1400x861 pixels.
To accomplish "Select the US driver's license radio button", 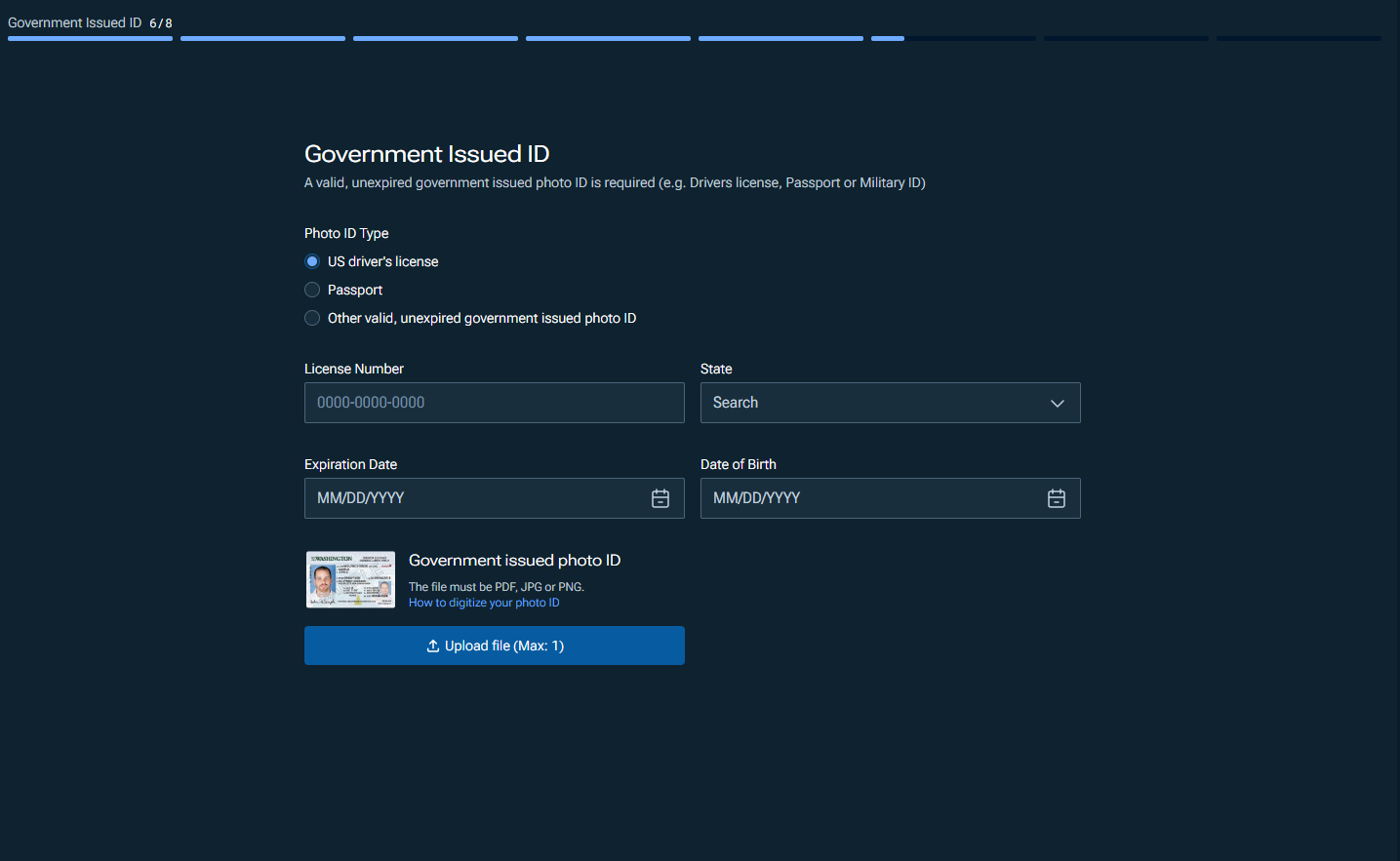I will coord(312,261).
